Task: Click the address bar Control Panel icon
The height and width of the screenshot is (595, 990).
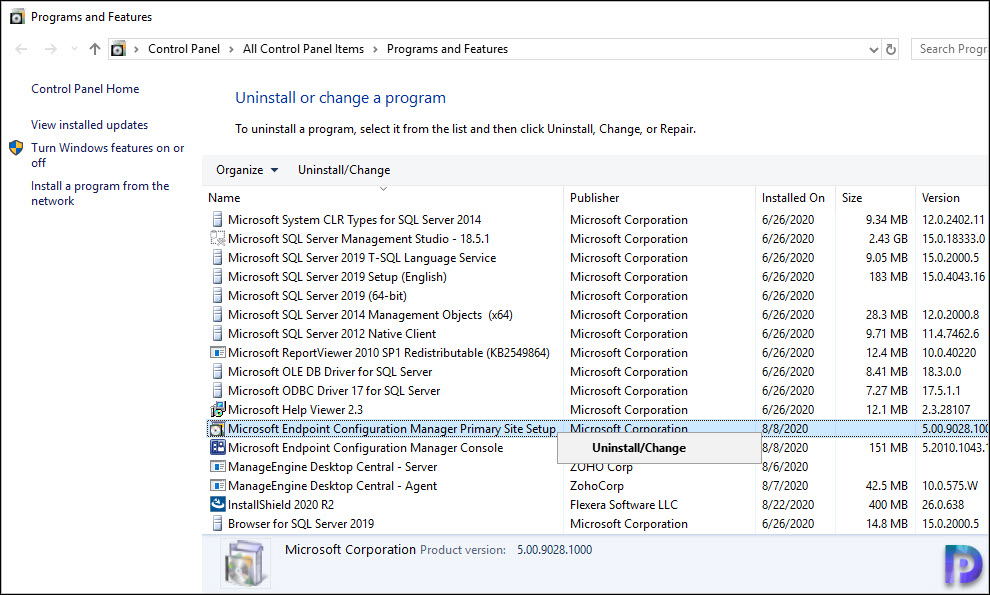Action: [x=118, y=49]
